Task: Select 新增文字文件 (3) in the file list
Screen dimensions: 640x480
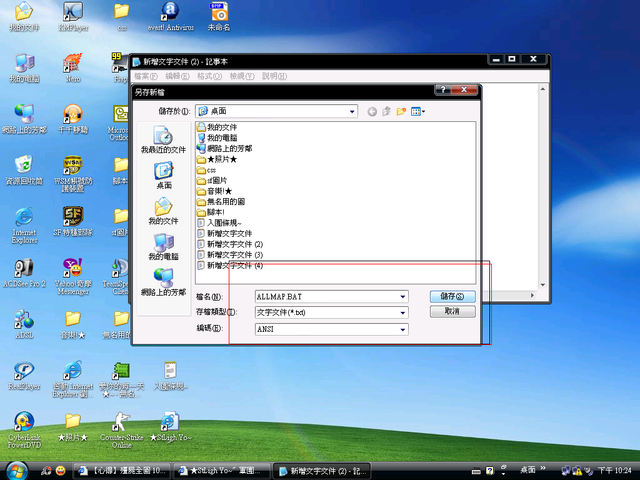Action: [x=234, y=255]
